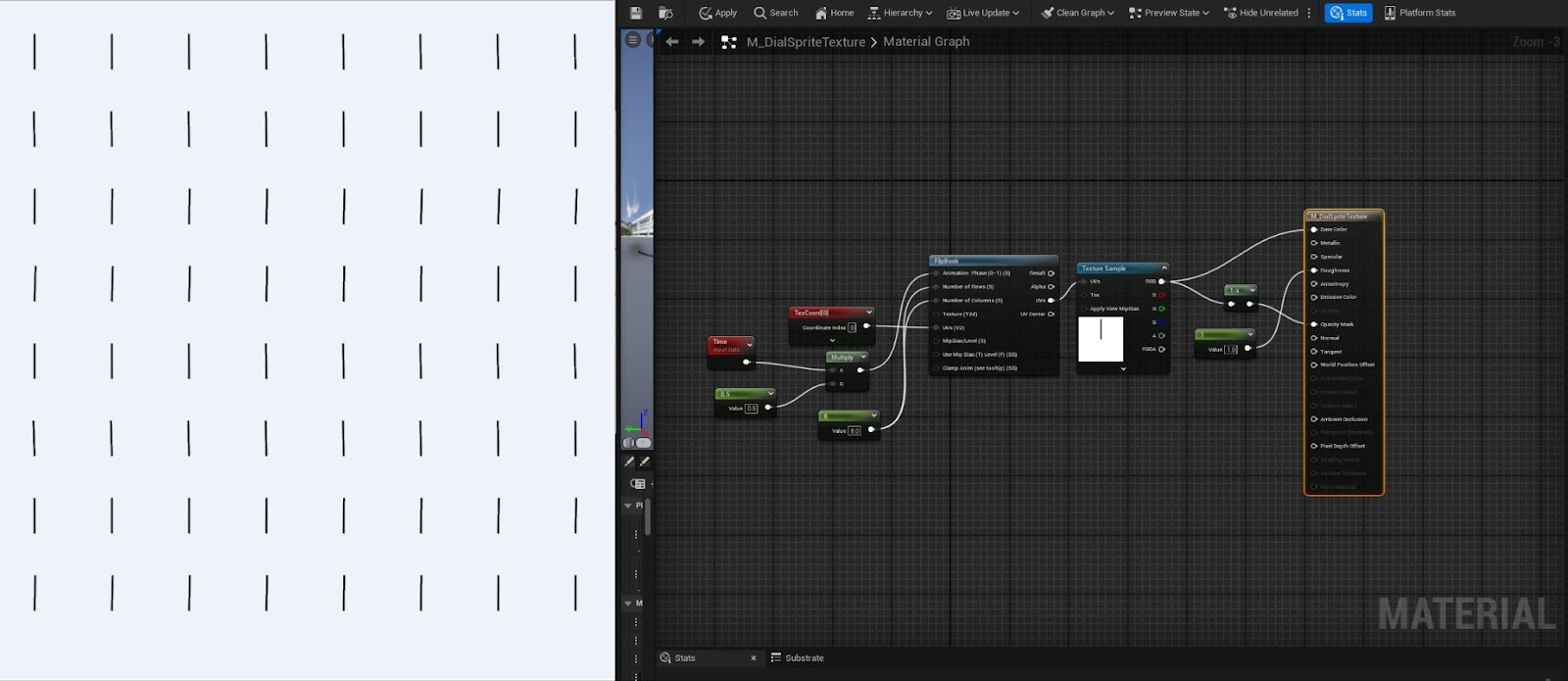Edit the Coordinate Index value field
The width and height of the screenshot is (1568, 681).
pos(852,327)
